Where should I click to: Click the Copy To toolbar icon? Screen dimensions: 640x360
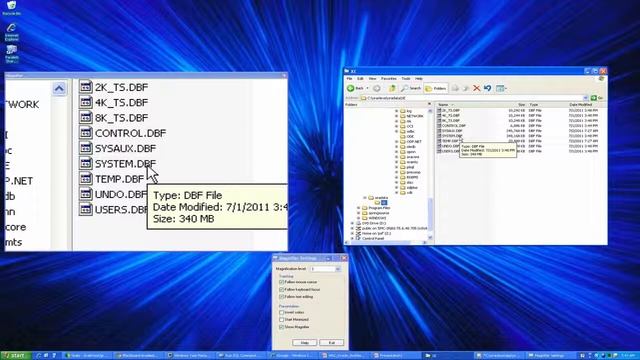[465, 88]
